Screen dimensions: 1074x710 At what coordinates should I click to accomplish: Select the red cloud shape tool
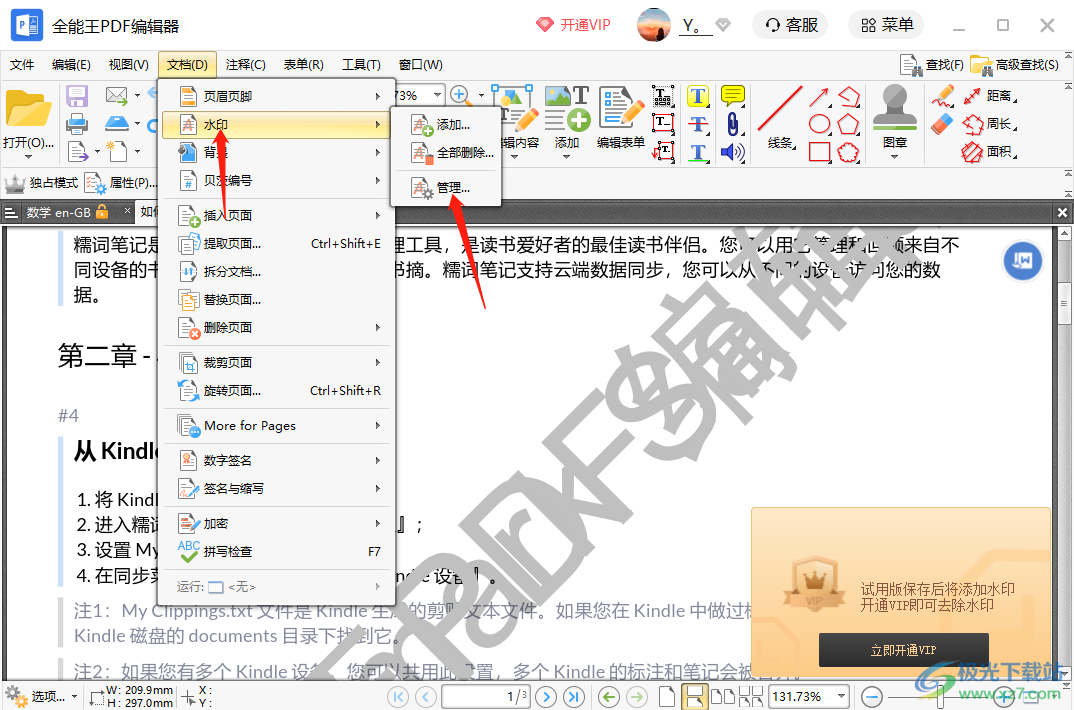(848, 151)
